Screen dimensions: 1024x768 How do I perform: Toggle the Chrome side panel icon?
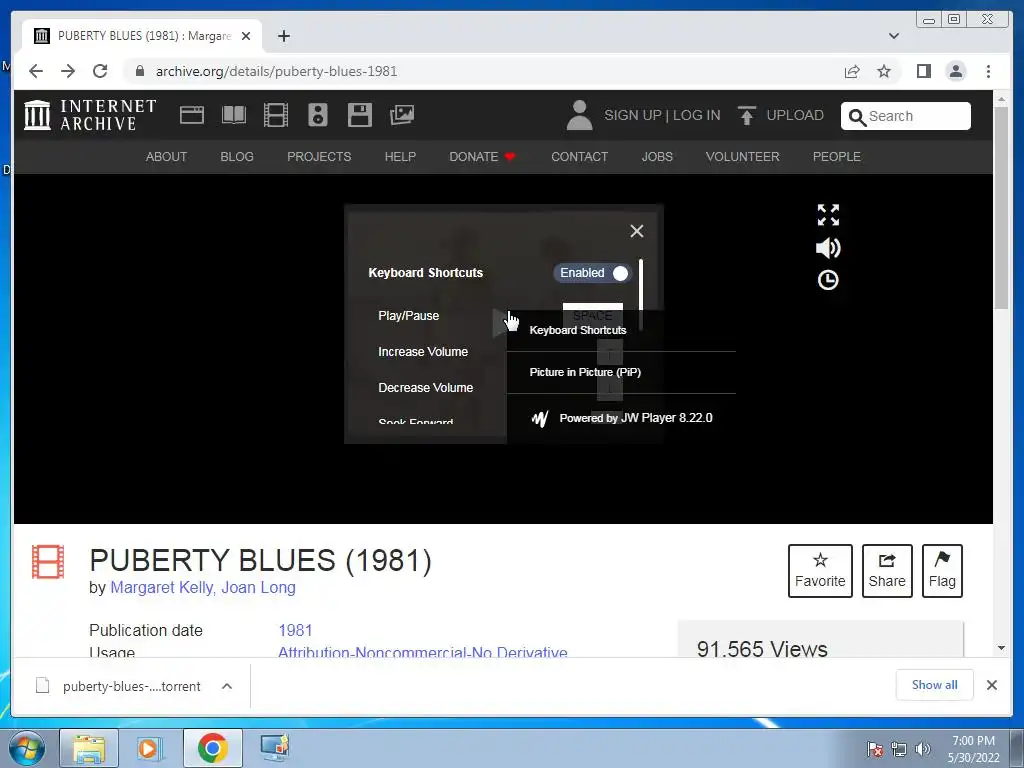click(x=923, y=71)
